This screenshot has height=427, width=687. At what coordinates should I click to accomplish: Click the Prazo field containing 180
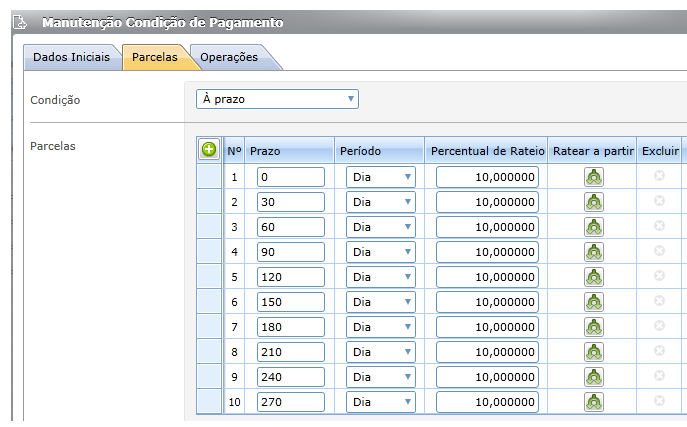(x=291, y=327)
